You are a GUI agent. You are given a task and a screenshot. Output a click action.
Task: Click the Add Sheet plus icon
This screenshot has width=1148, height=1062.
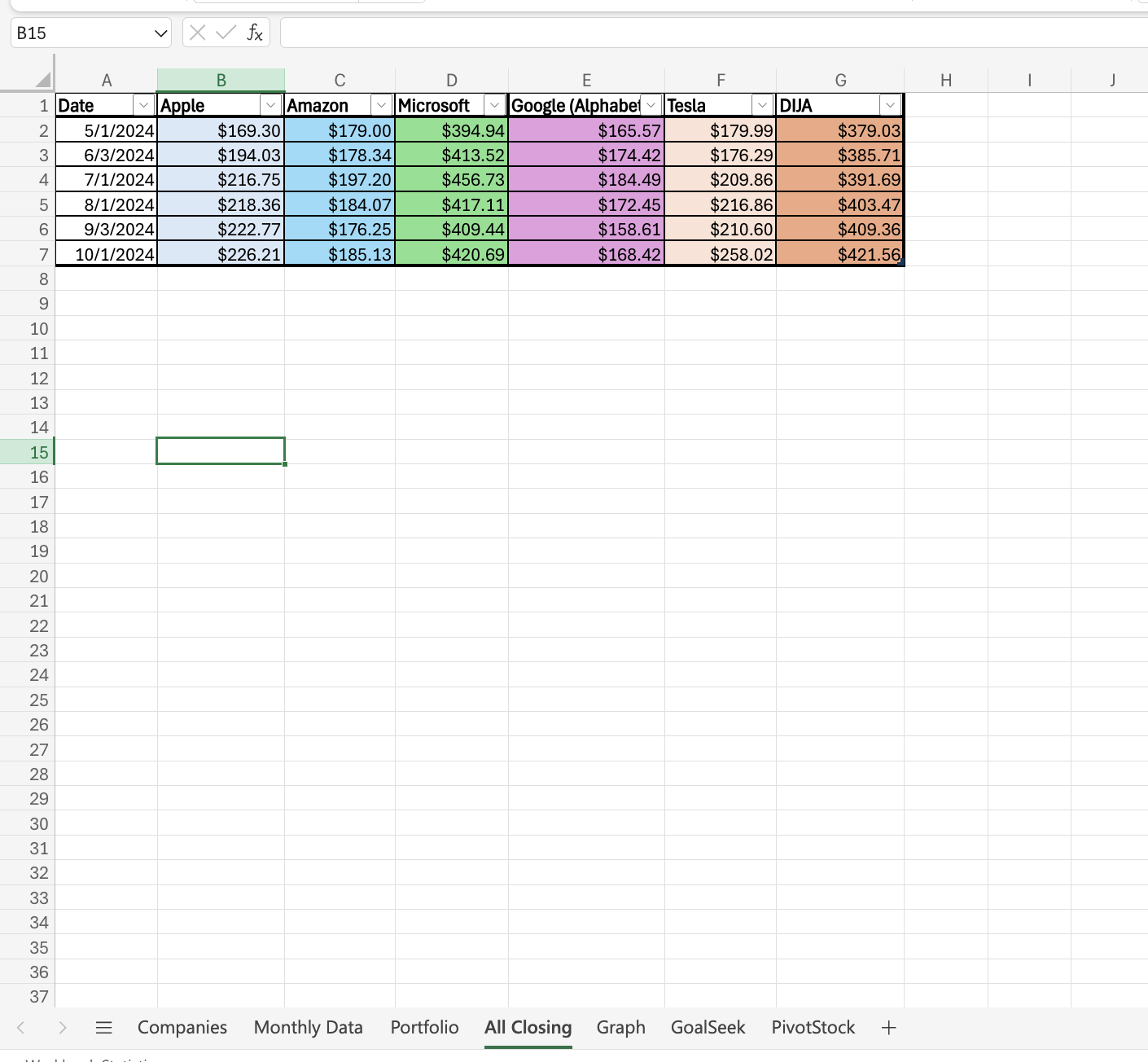[x=888, y=1027]
